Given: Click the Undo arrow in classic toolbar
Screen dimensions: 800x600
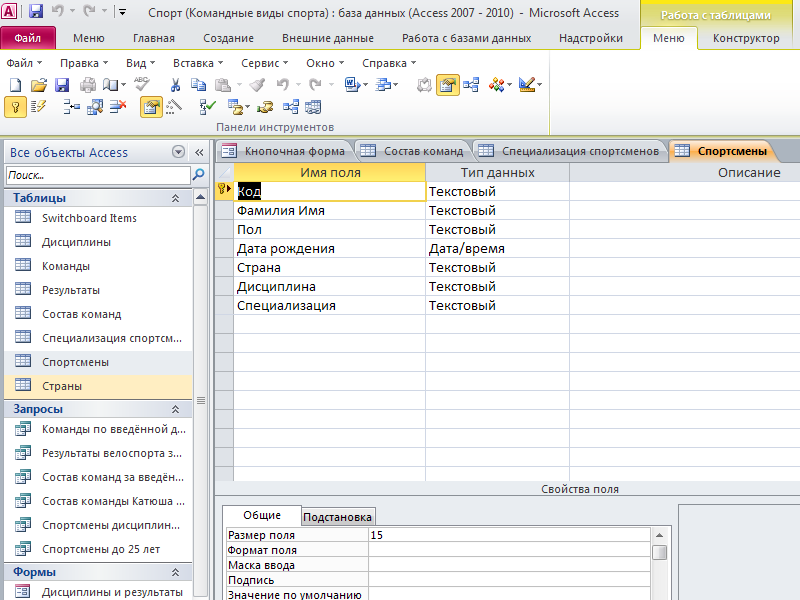Looking at the screenshot, I should 282,85.
